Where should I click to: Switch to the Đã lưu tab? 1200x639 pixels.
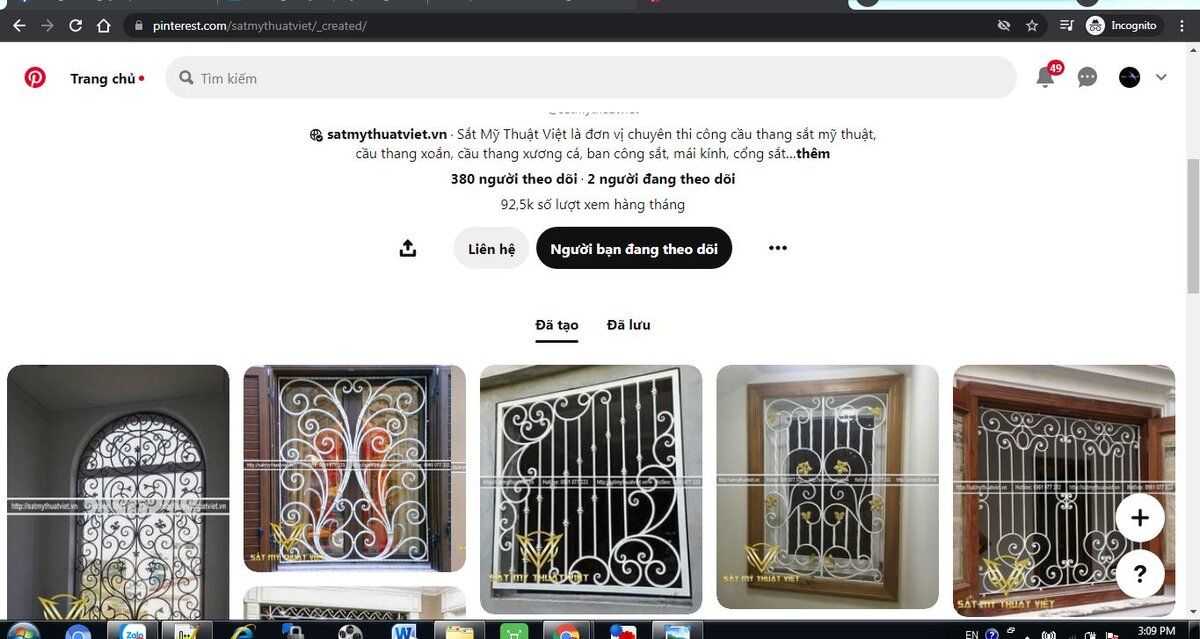(628, 325)
